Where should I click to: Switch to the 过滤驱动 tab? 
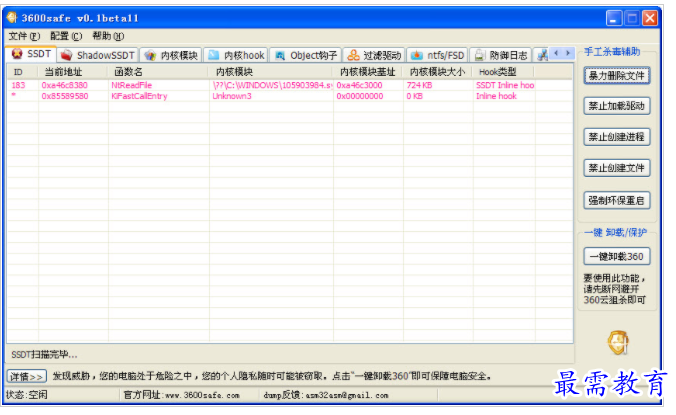(x=374, y=55)
